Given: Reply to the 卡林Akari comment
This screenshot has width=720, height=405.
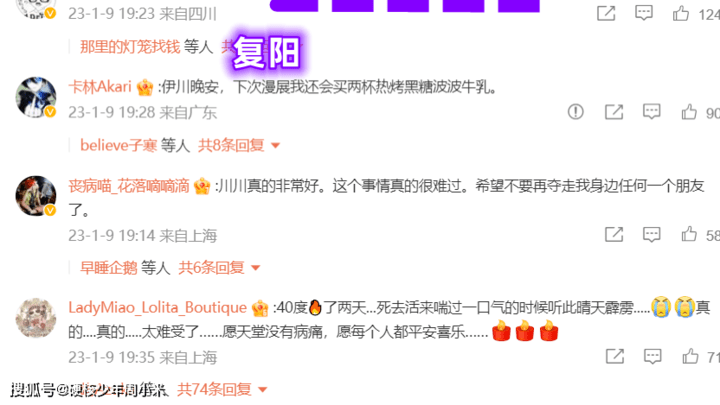Looking at the screenshot, I should (x=651, y=112).
